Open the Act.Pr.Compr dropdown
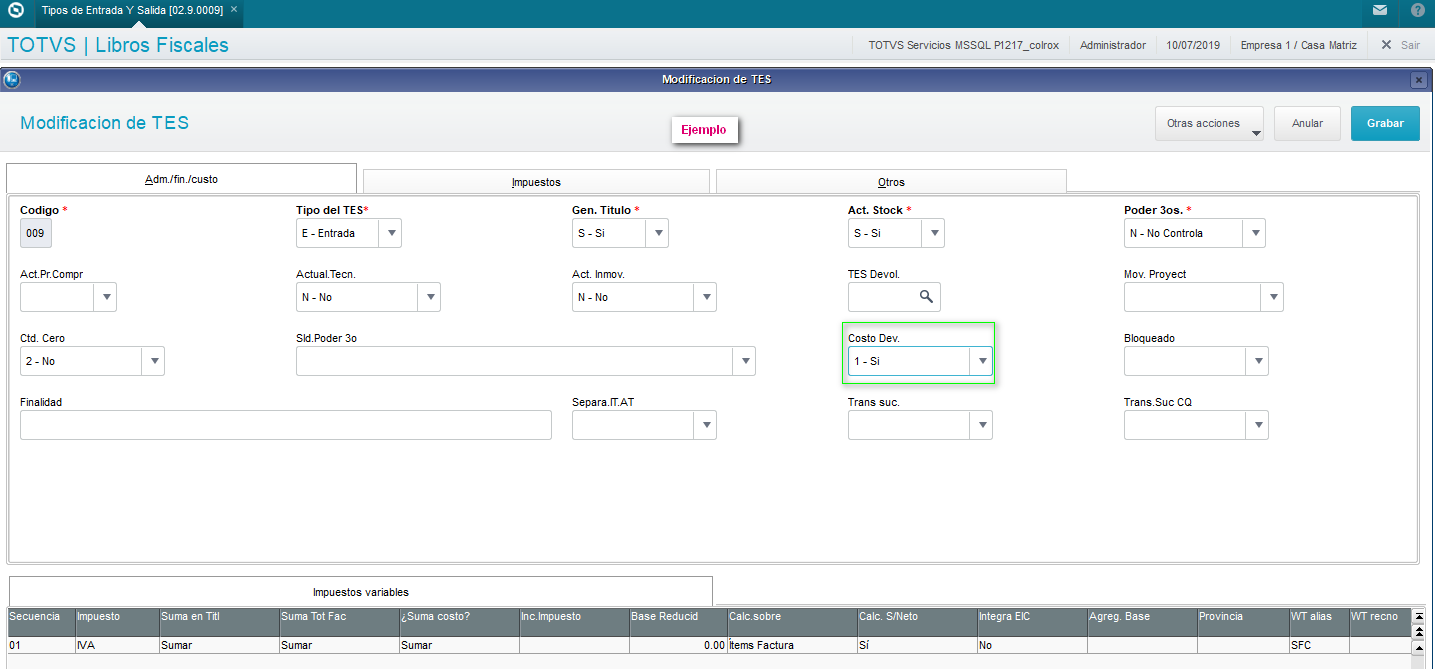 pyautogui.click(x=106, y=297)
